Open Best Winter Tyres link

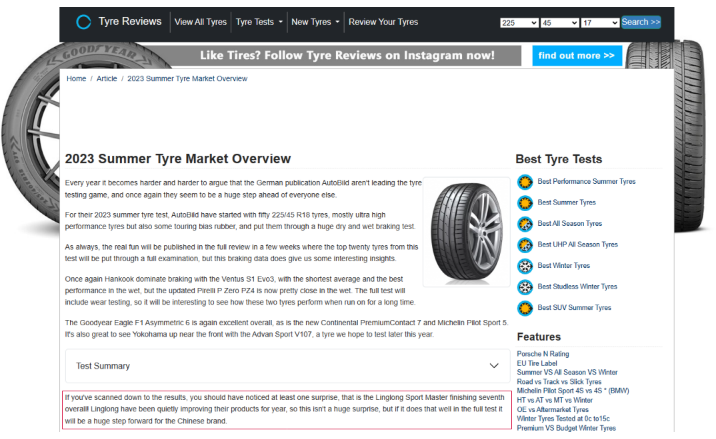563,265
